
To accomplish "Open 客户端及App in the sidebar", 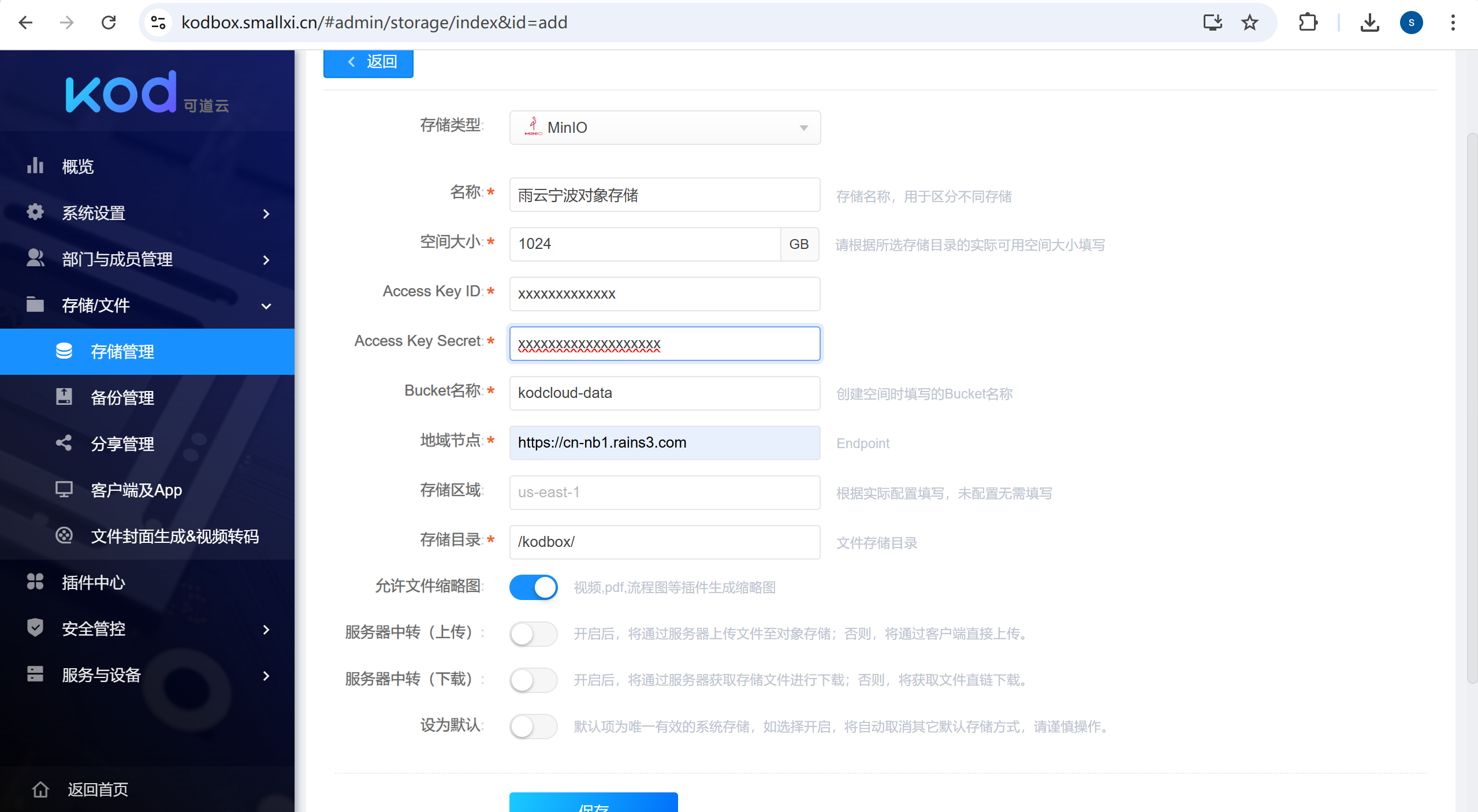I will [x=147, y=490].
